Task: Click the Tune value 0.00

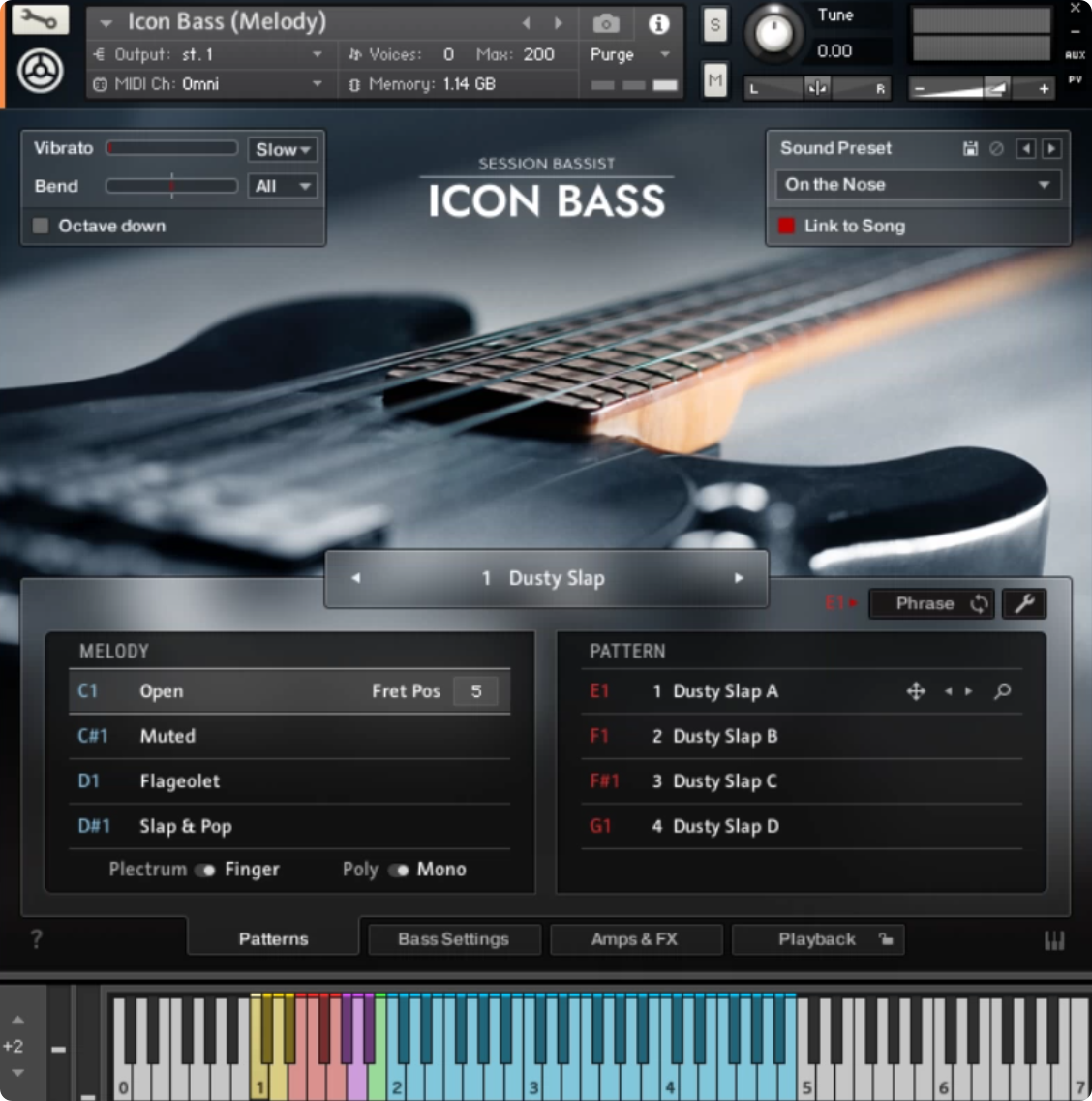Action: click(834, 51)
